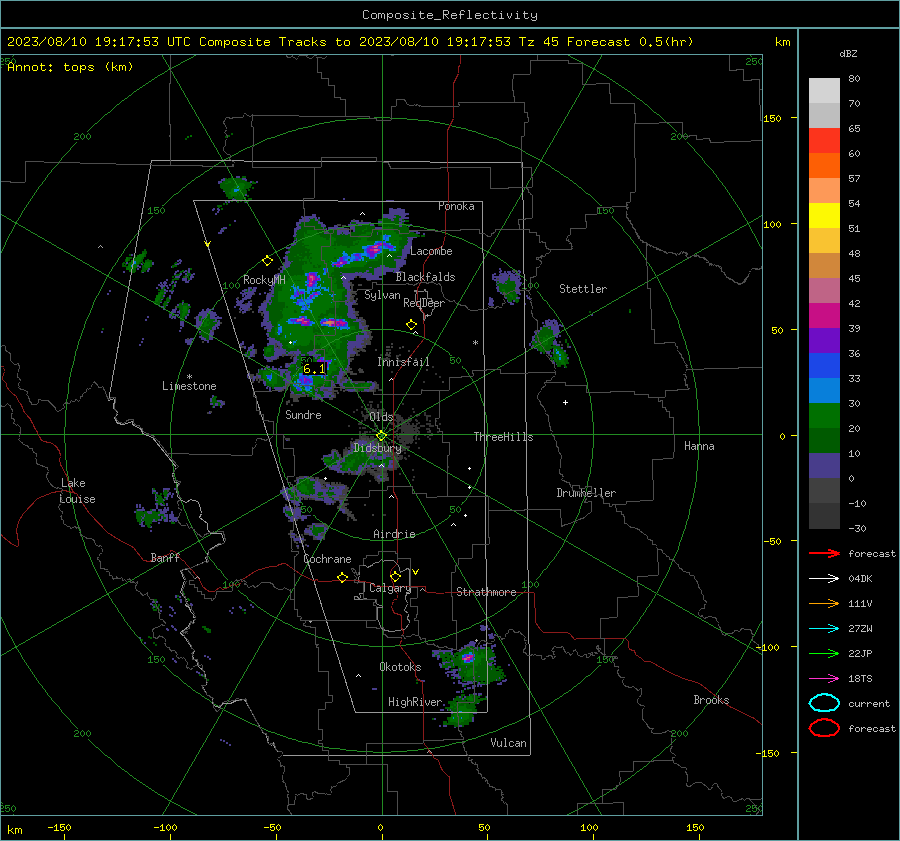The width and height of the screenshot is (900, 841).
Task: Click the Olds city label
Action: coord(381,417)
